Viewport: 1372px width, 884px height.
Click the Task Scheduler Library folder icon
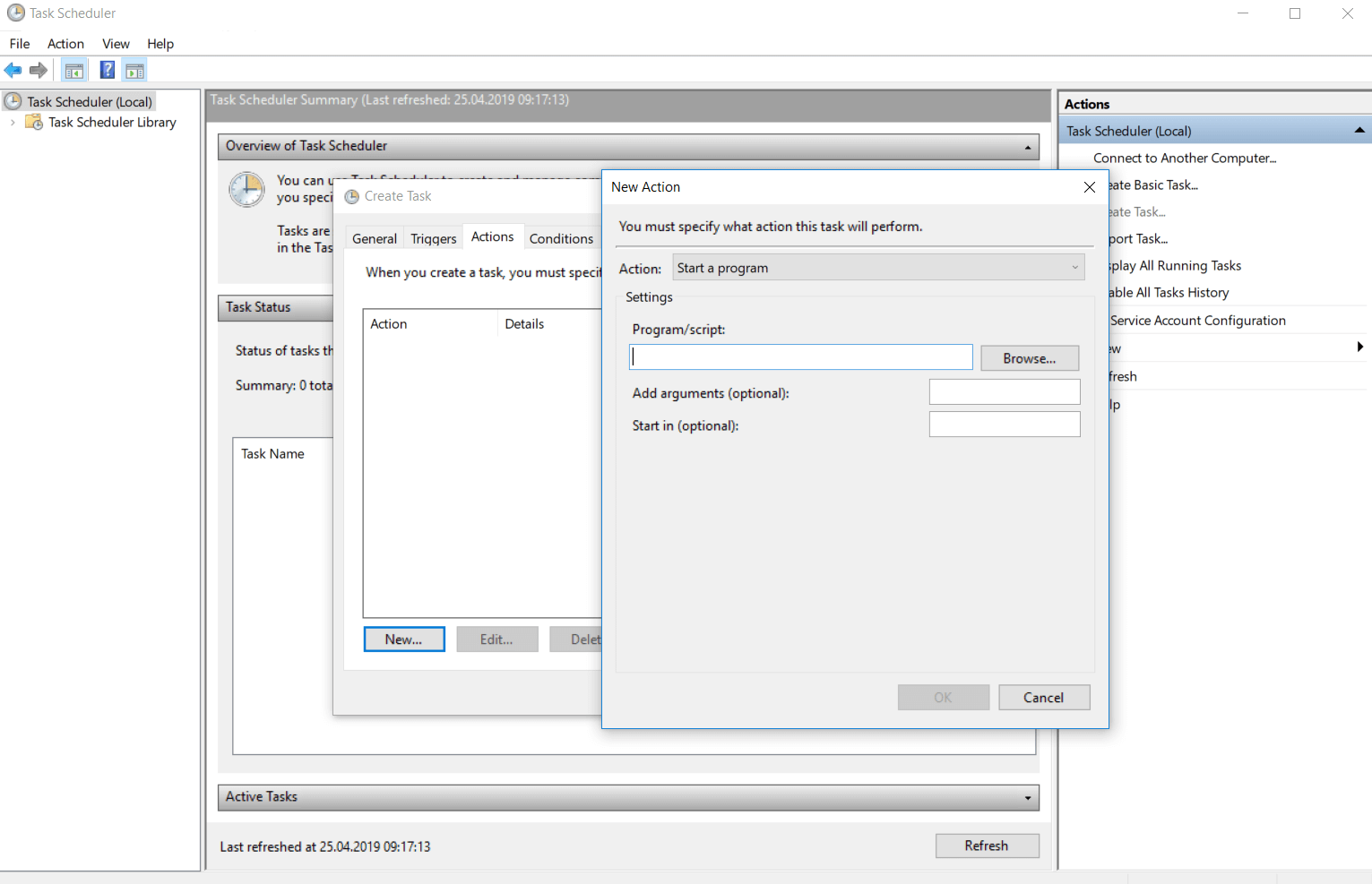(x=33, y=122)
